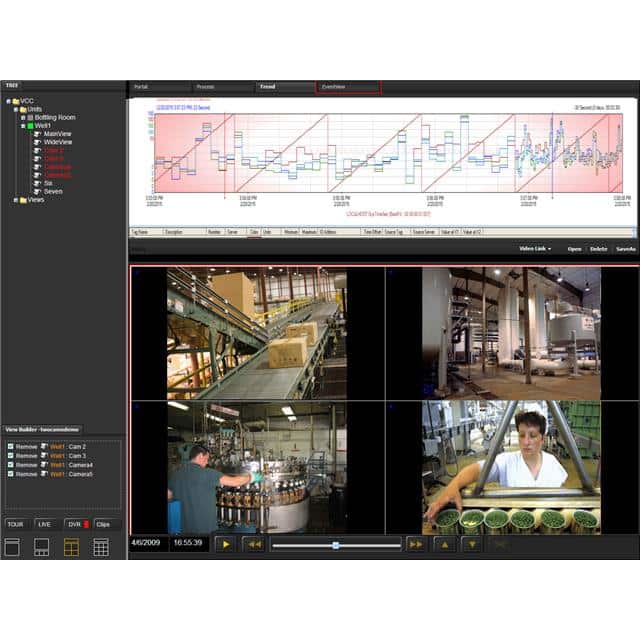Select the highlighted four-pane layout icon
640x640 pixels.
72,547
